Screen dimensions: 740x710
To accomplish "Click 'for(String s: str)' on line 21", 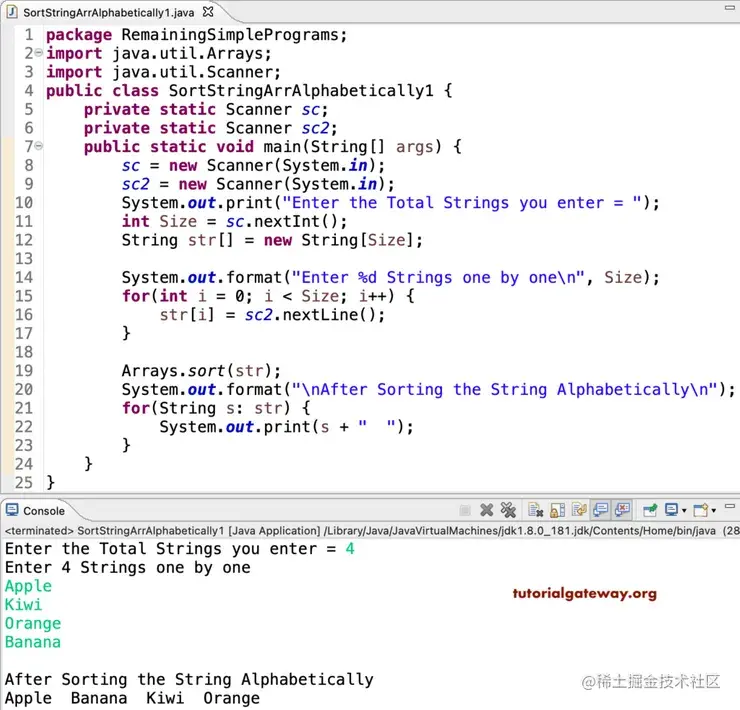I will pos(206,408).
